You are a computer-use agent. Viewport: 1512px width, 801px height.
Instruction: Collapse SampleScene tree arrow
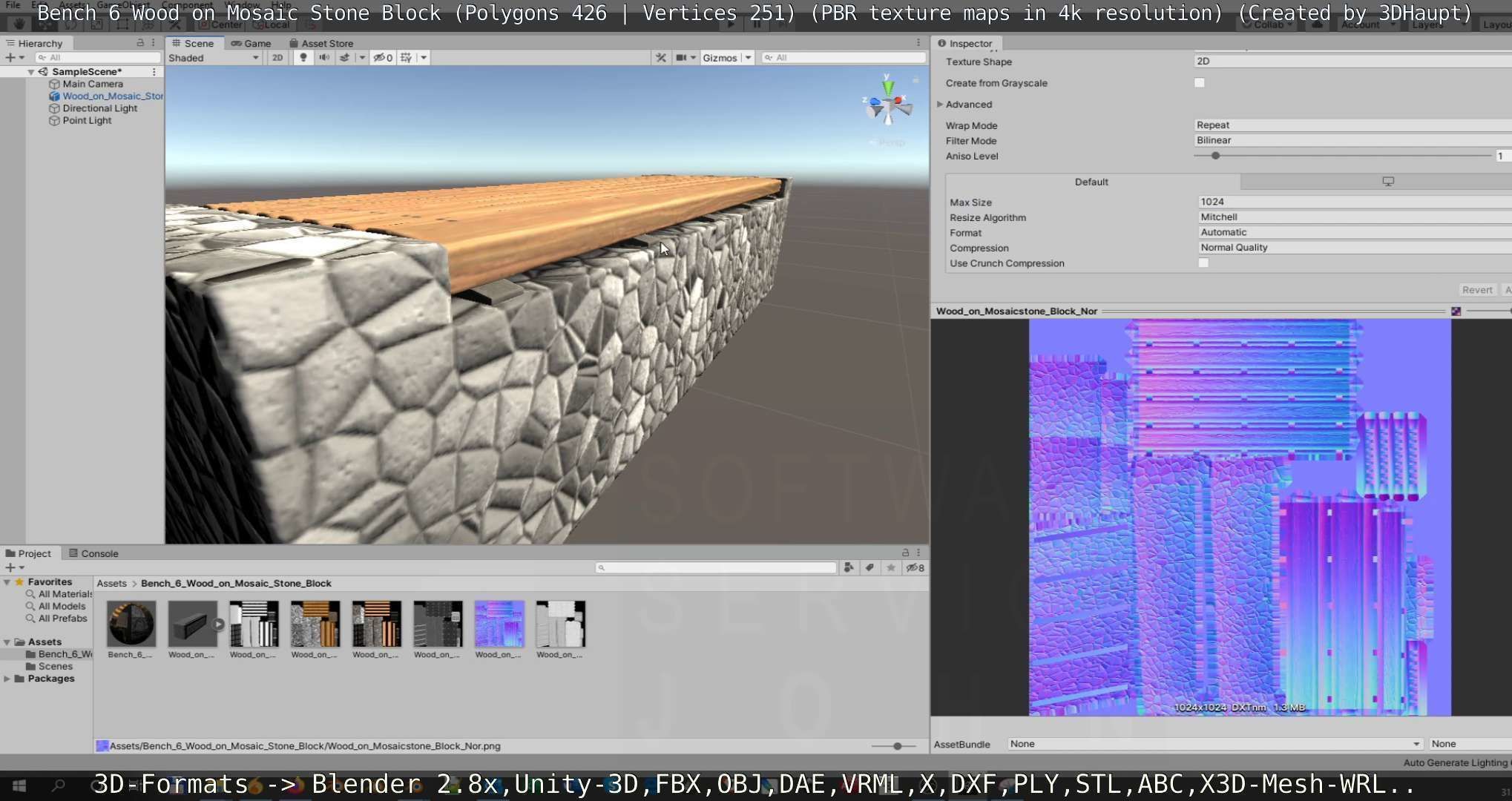31,72
